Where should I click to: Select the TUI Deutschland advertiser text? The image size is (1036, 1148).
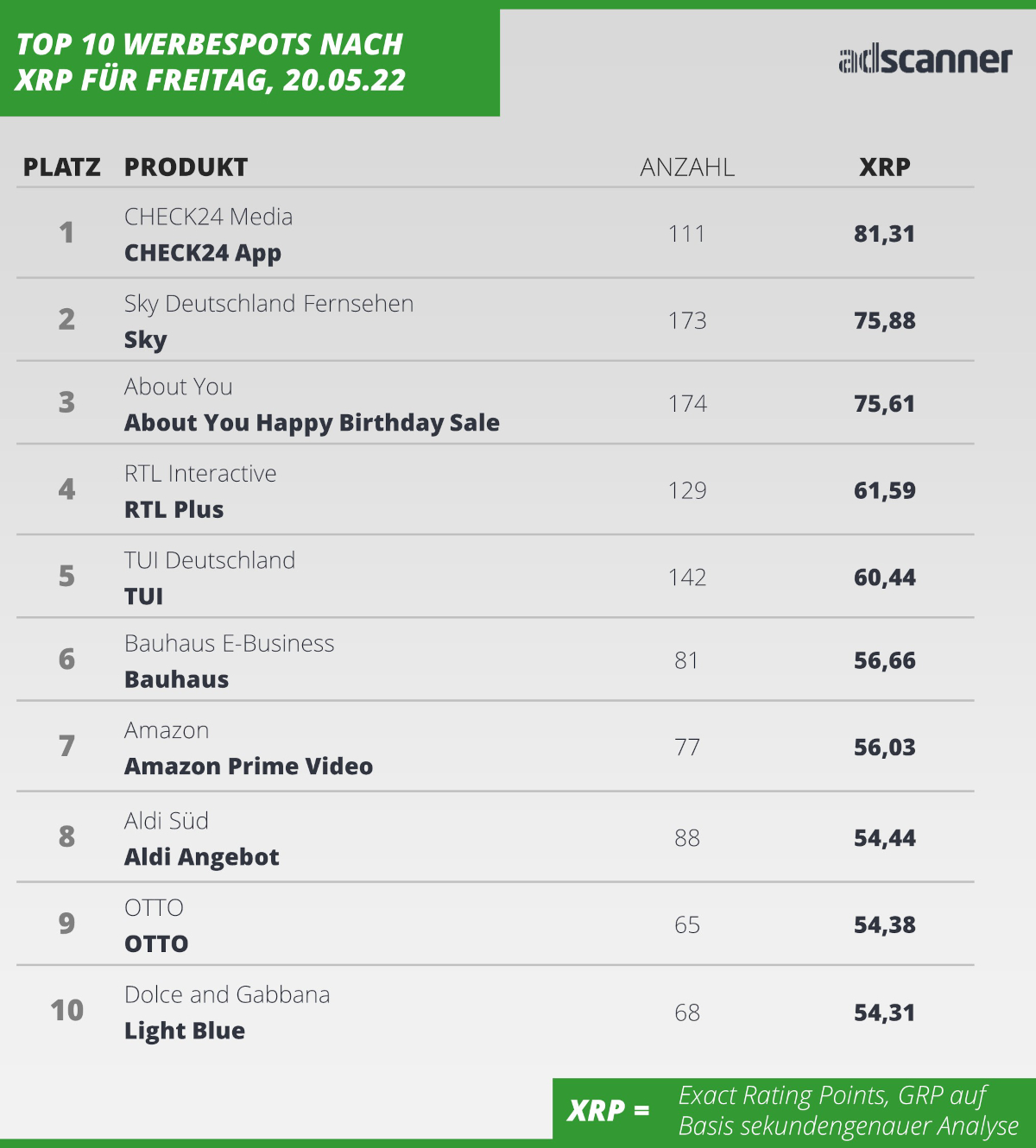[x=210, y=560]
